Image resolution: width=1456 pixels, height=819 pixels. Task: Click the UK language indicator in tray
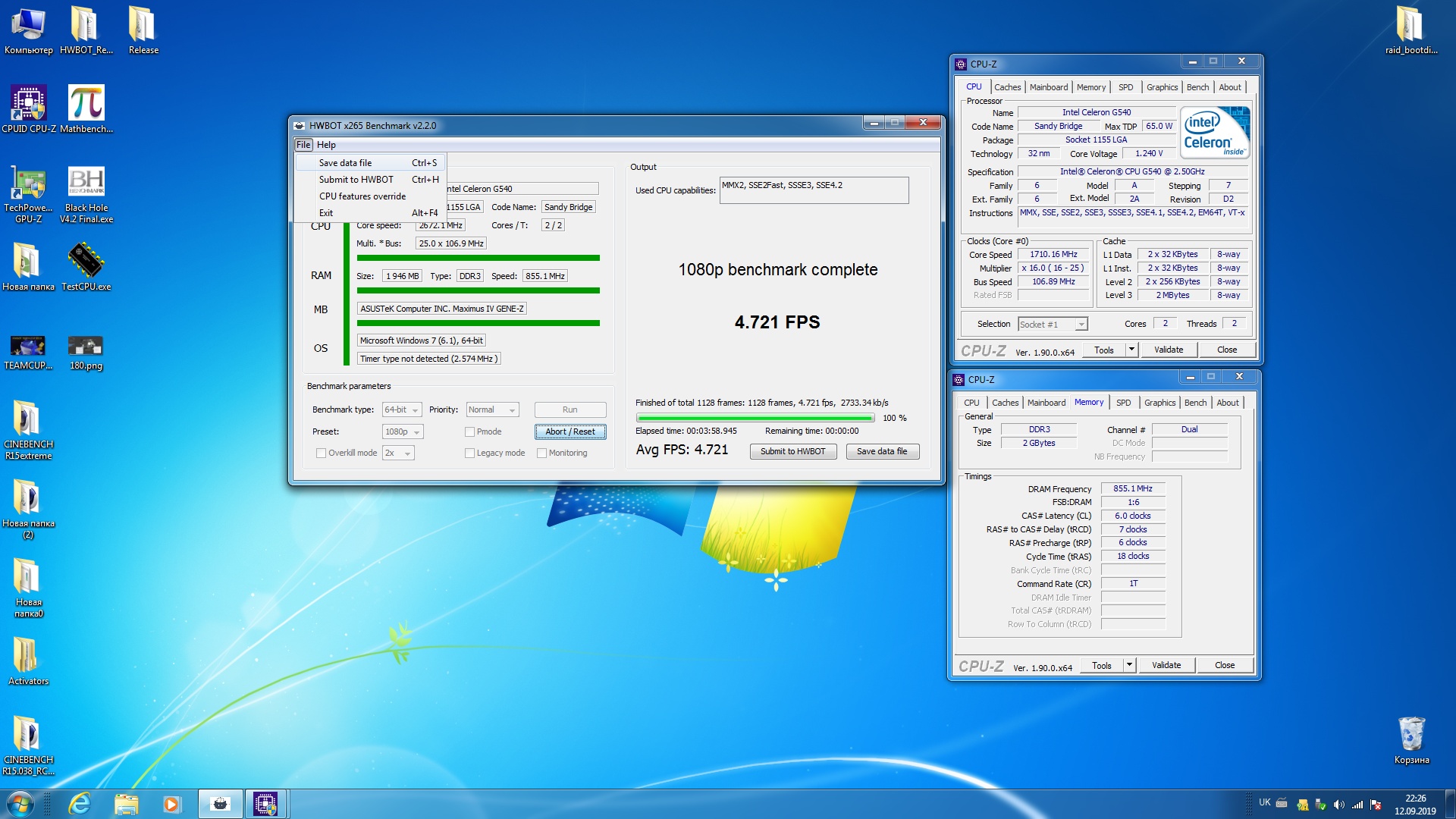[1264, 802]
